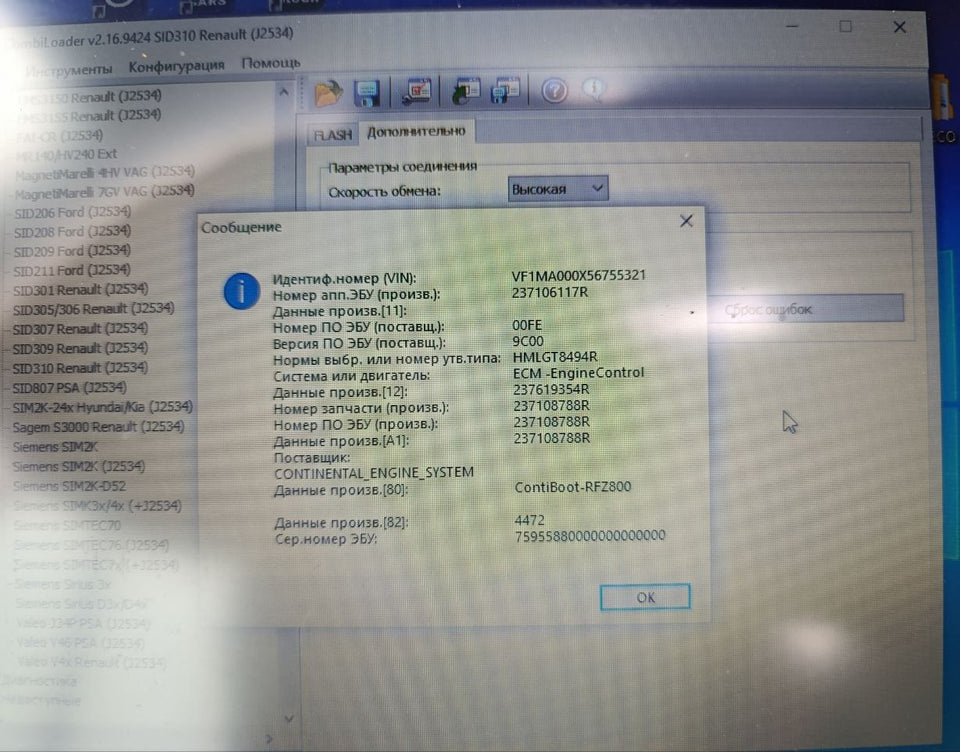Click the open file folder icon

pos(328,92)
